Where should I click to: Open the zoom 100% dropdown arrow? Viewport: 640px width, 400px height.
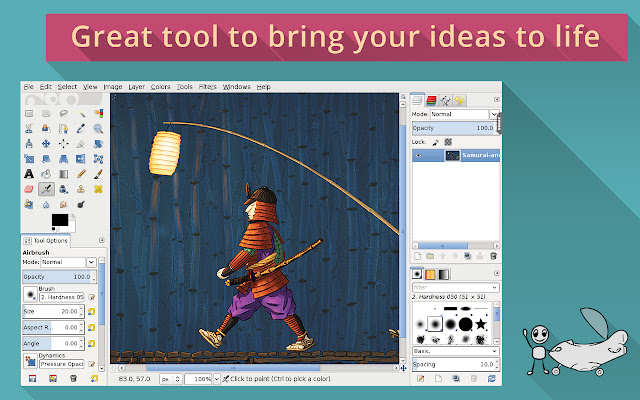(217, 379)
